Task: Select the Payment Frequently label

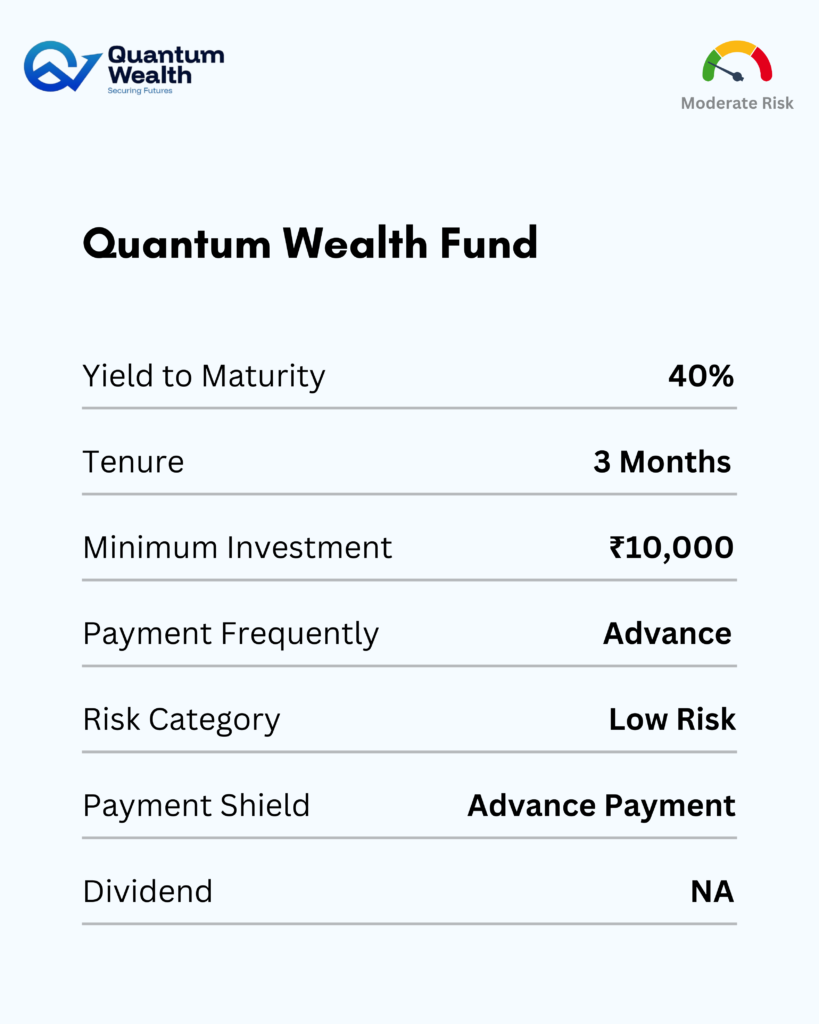Action: point(231,634)
